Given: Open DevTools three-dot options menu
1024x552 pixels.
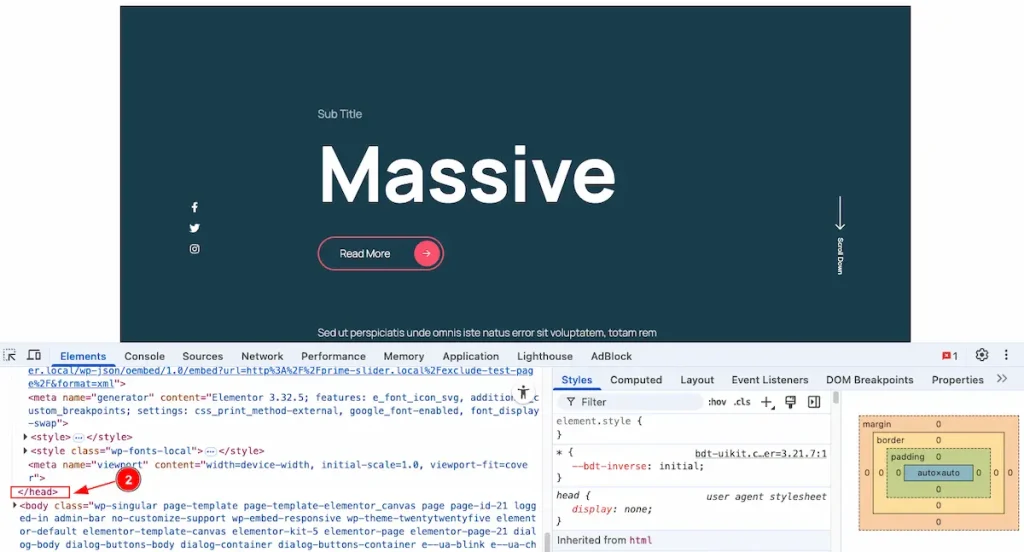Looking at the screenshot, I should [x=1006, y=356].
